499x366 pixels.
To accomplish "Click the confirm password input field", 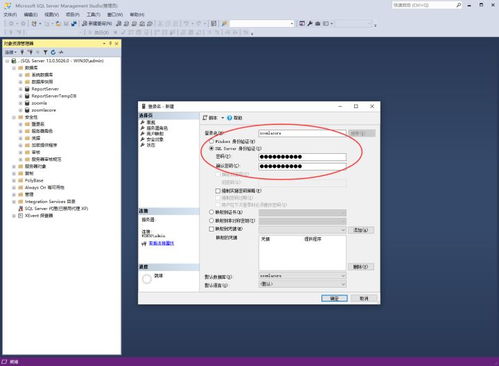I will 302,166.
